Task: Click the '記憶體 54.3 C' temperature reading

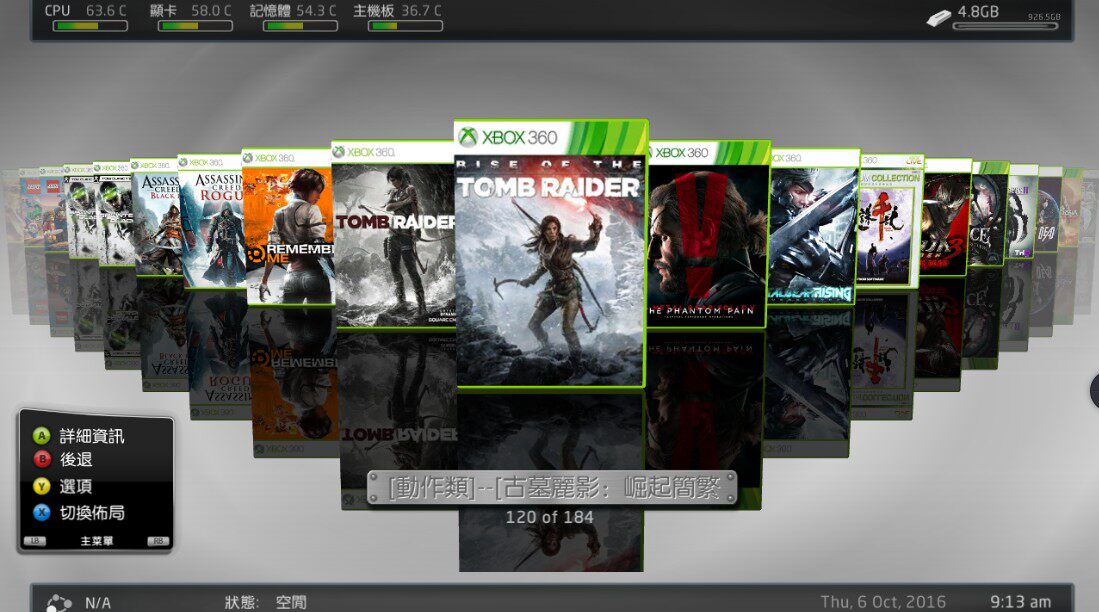Action: [293, 11]
